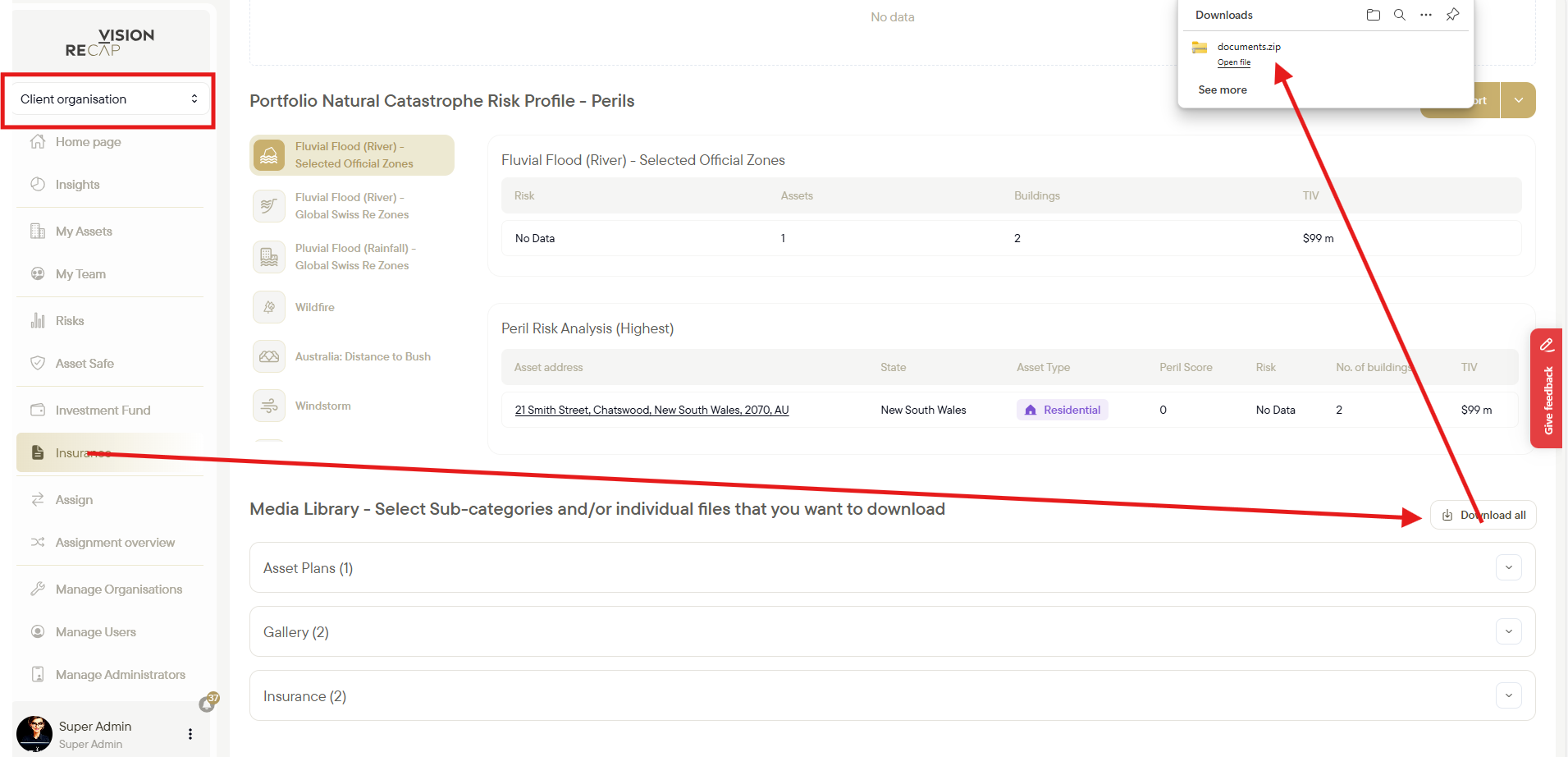Click the Peril Score column header
Image resolution: width=1568 pixels, height=757 pixels.
(1186, 367)
